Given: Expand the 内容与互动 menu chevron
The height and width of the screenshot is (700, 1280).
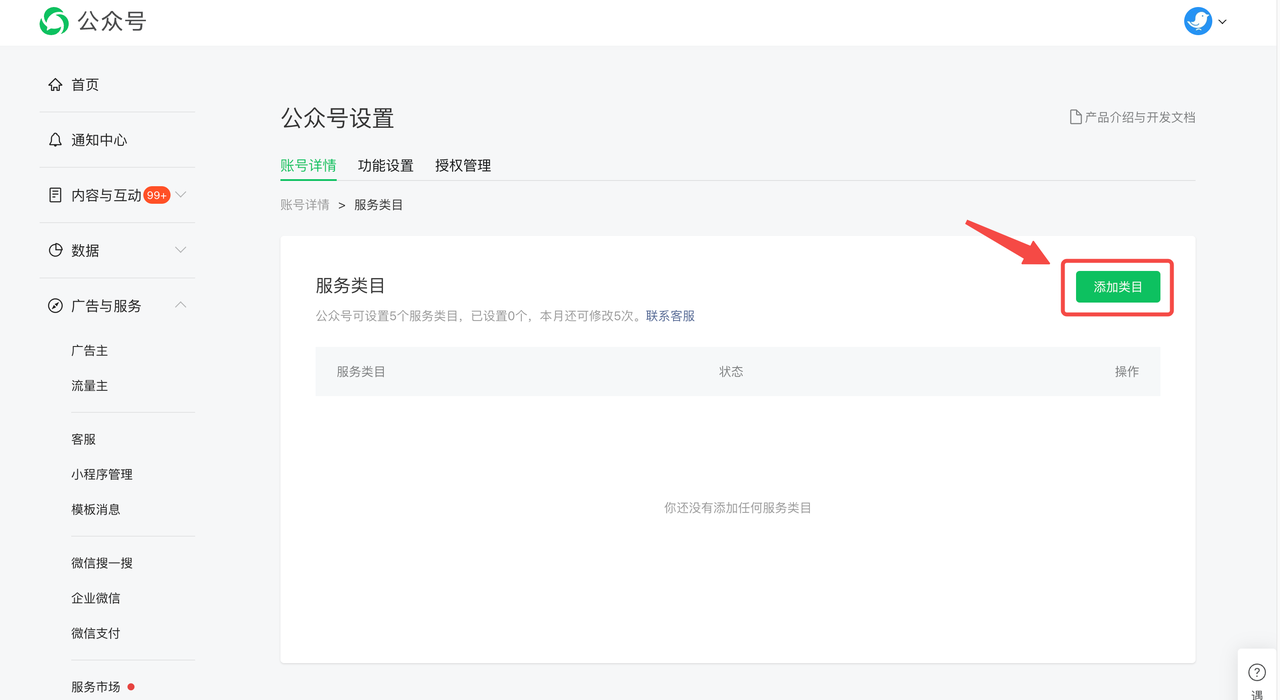Looking at the screenshot, I should 181,195.
